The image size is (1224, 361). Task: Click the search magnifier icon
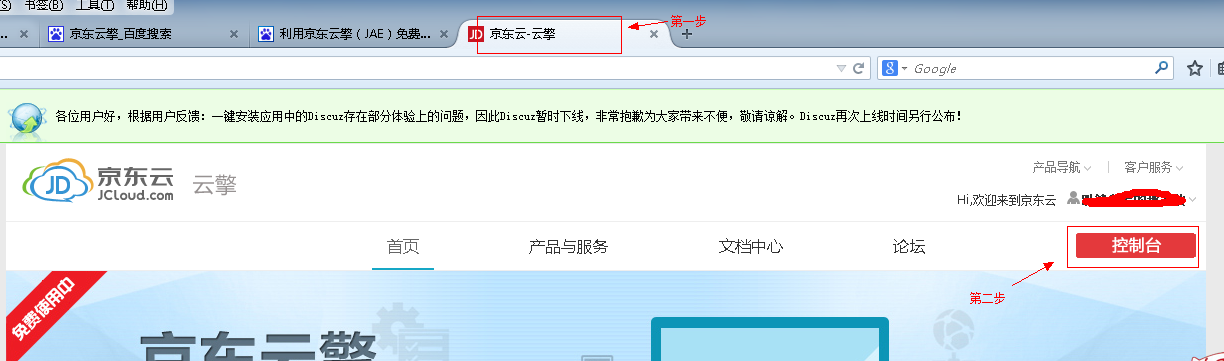pos(1161,68)
